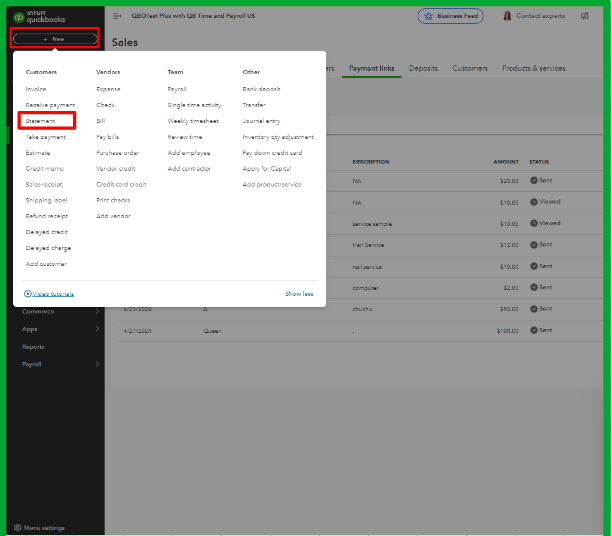Open Reports in the sidebar
The image size is (612, 536).
point(33,347)
